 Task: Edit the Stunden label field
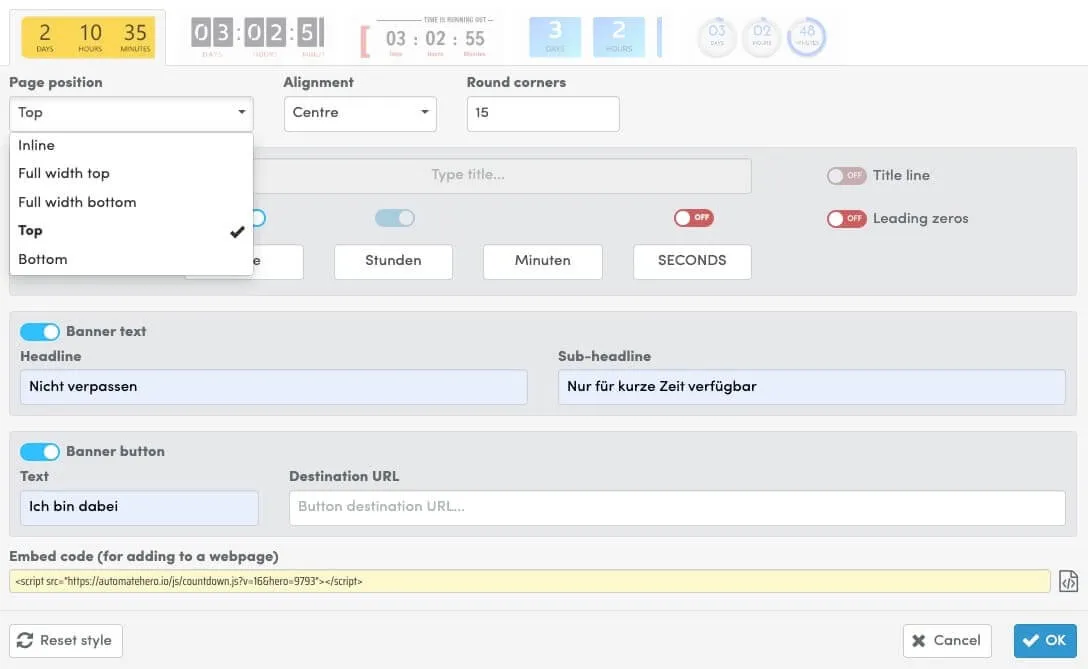click(393, 262)
